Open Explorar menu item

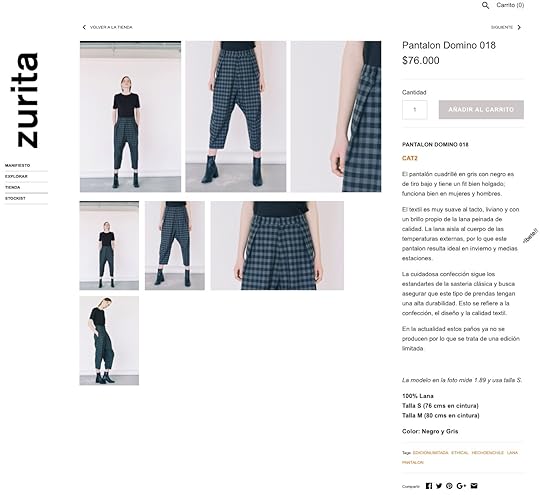(x=16, y=176)
